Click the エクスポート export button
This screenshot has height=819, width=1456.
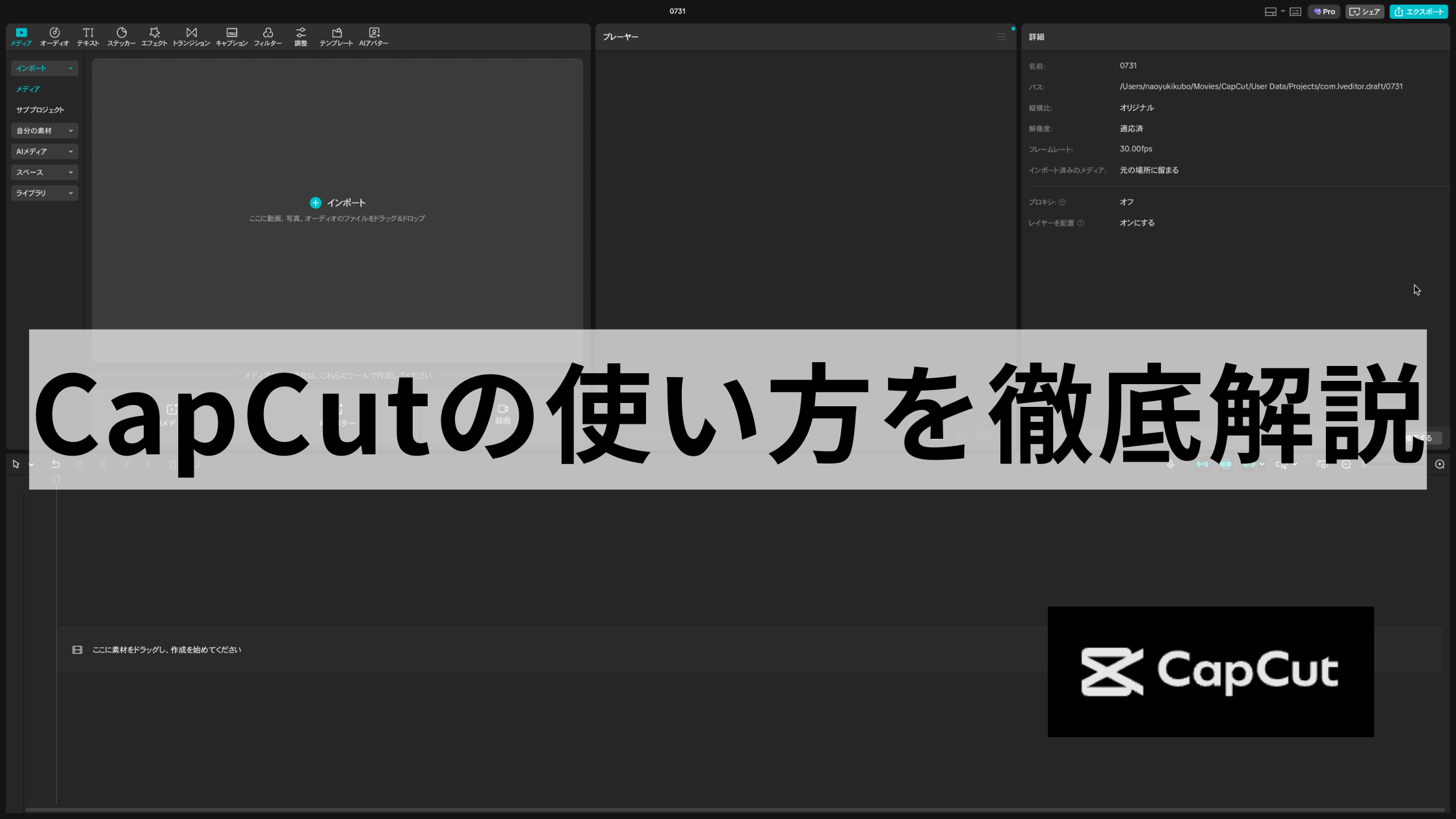click(x=1418, y=12)
